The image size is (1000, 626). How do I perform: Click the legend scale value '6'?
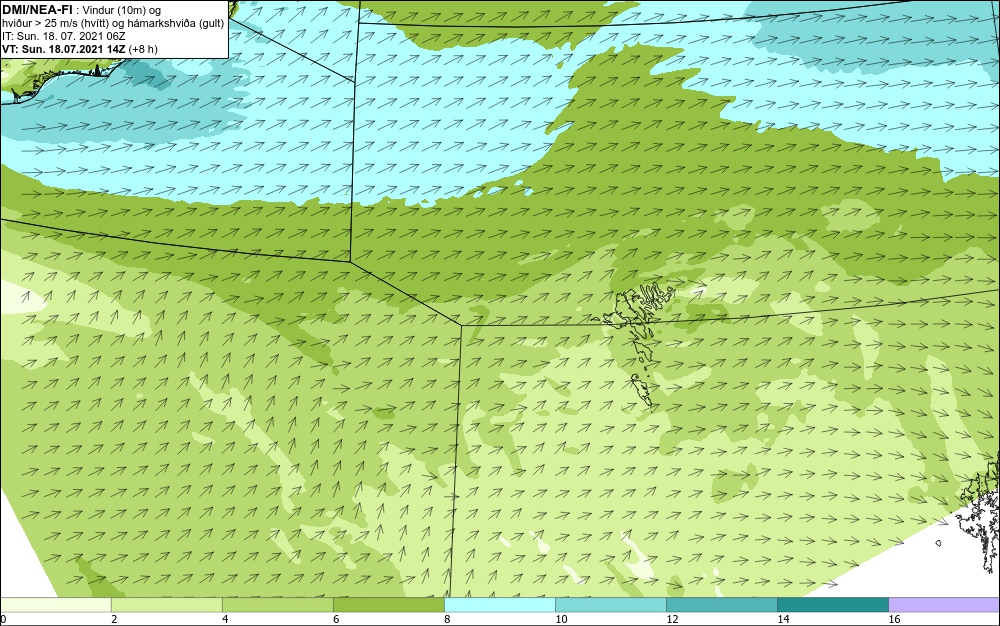click(x=335, y=619)
